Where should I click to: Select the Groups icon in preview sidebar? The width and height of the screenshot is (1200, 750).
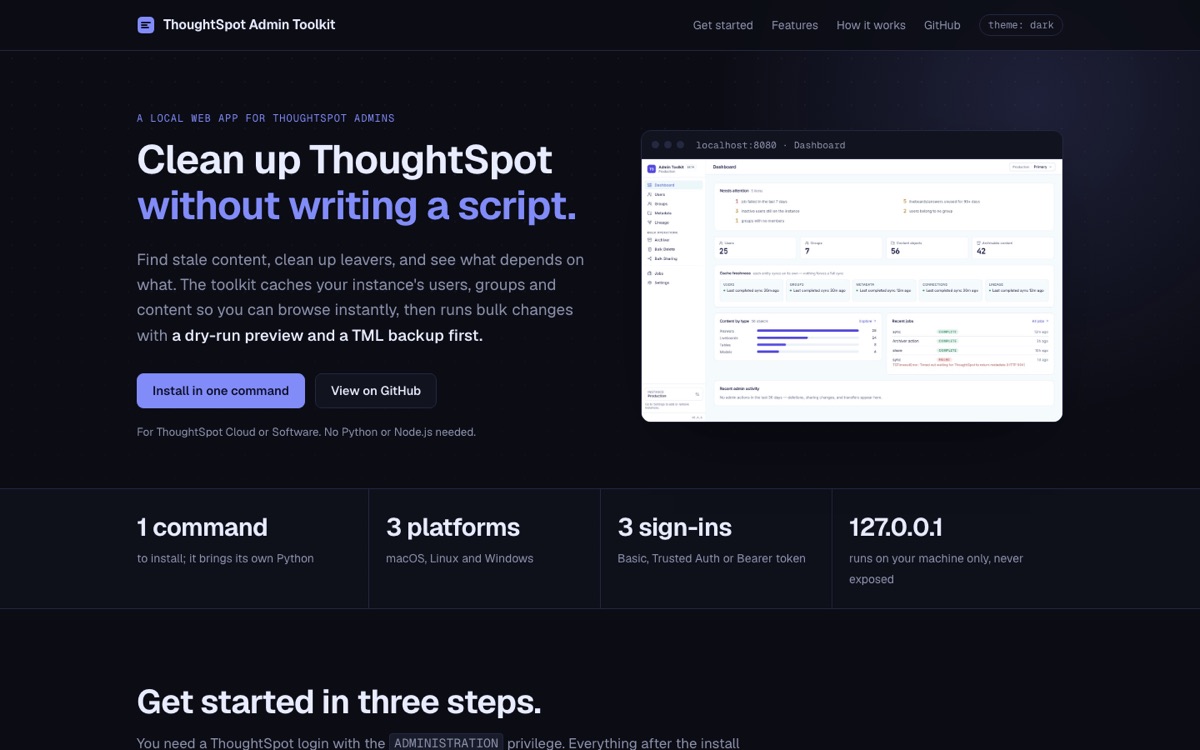pos(649,204)
